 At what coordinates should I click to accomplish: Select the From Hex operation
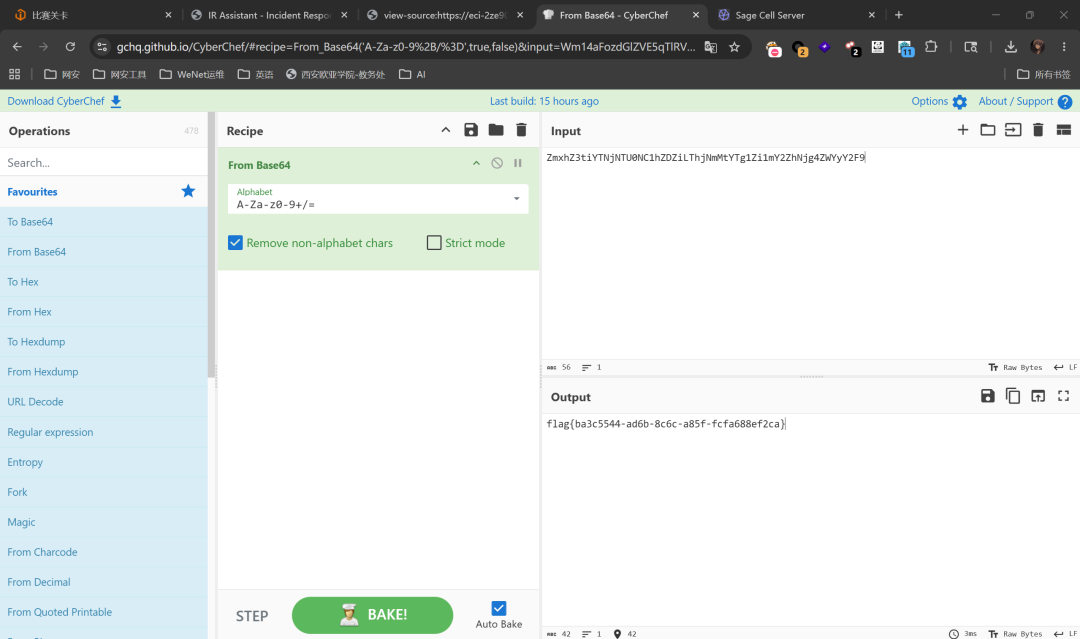coord(103,312)
